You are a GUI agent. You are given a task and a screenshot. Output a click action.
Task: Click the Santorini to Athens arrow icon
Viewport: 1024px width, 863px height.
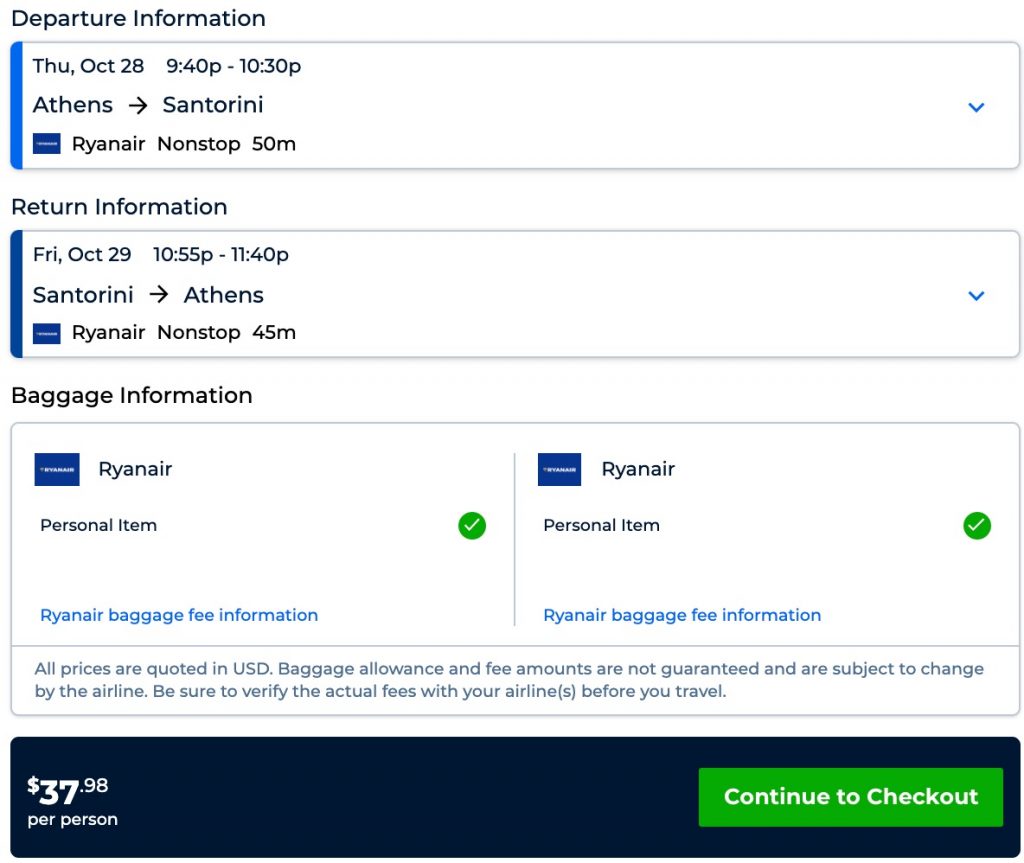(x=159, y=295)
